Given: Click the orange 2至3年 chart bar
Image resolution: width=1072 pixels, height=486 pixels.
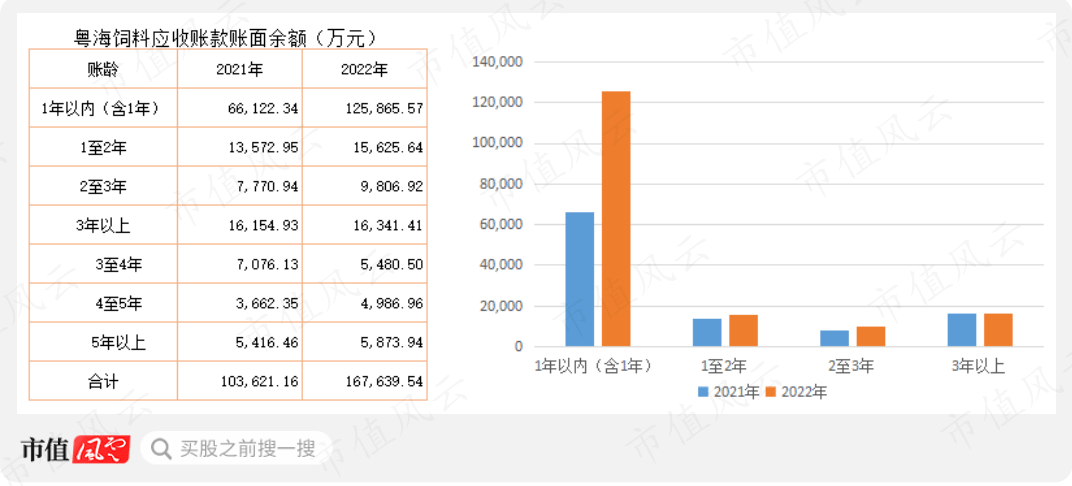Looking at the screenshot, I should click(870, 336).
